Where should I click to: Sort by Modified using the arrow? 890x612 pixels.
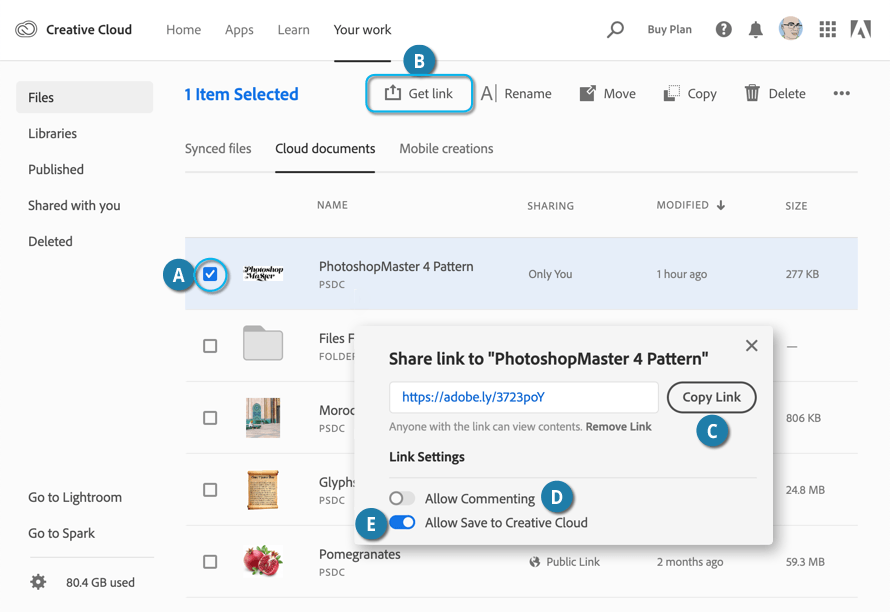click(x=721, y=205)
